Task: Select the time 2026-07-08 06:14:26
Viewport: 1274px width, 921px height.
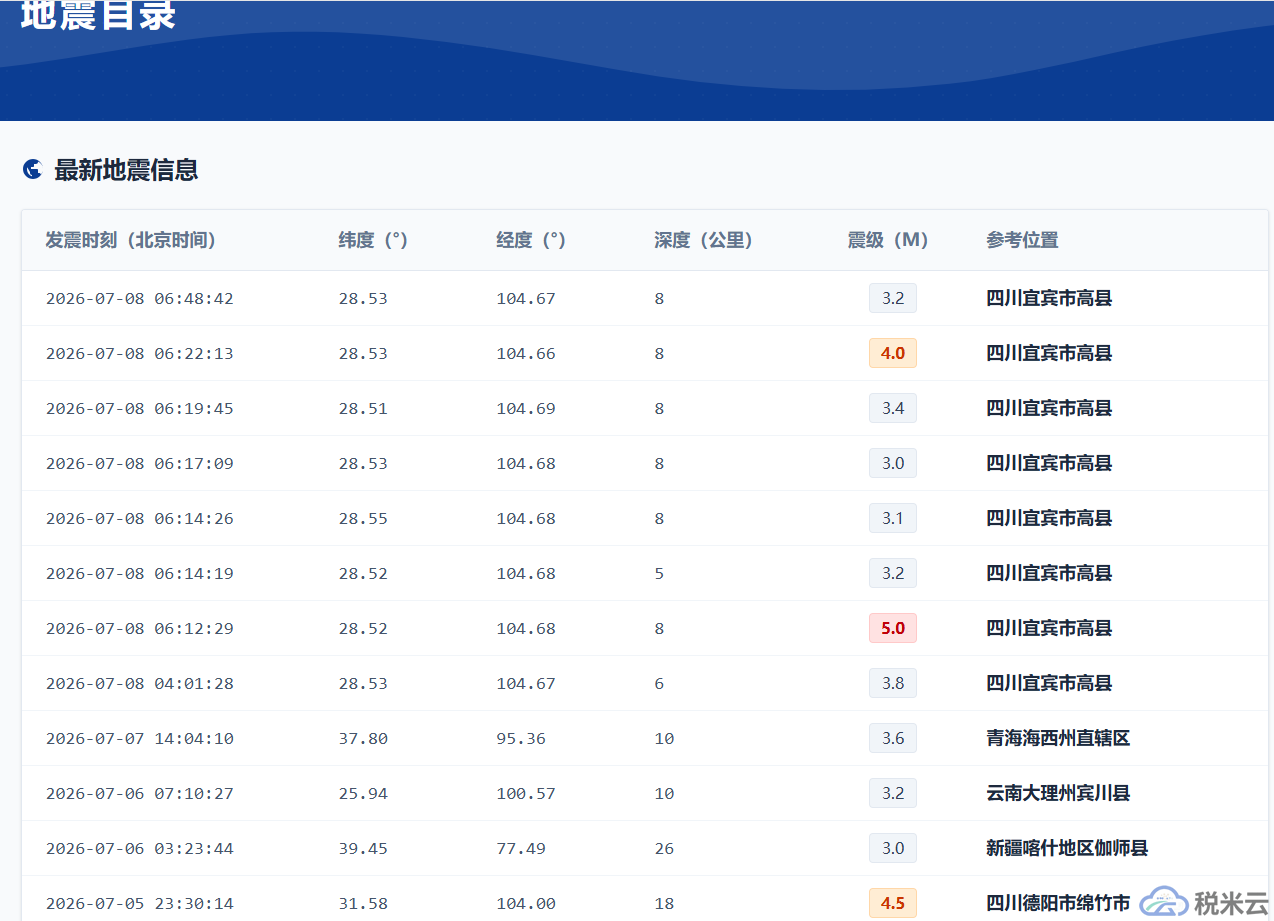Action: [x=140, y=519]
